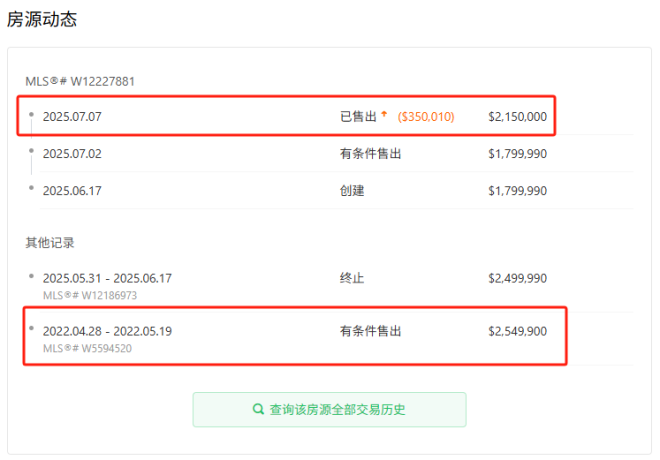Click the 已售出 status label
Screen dimensions: 660x460
coord(358,117)
